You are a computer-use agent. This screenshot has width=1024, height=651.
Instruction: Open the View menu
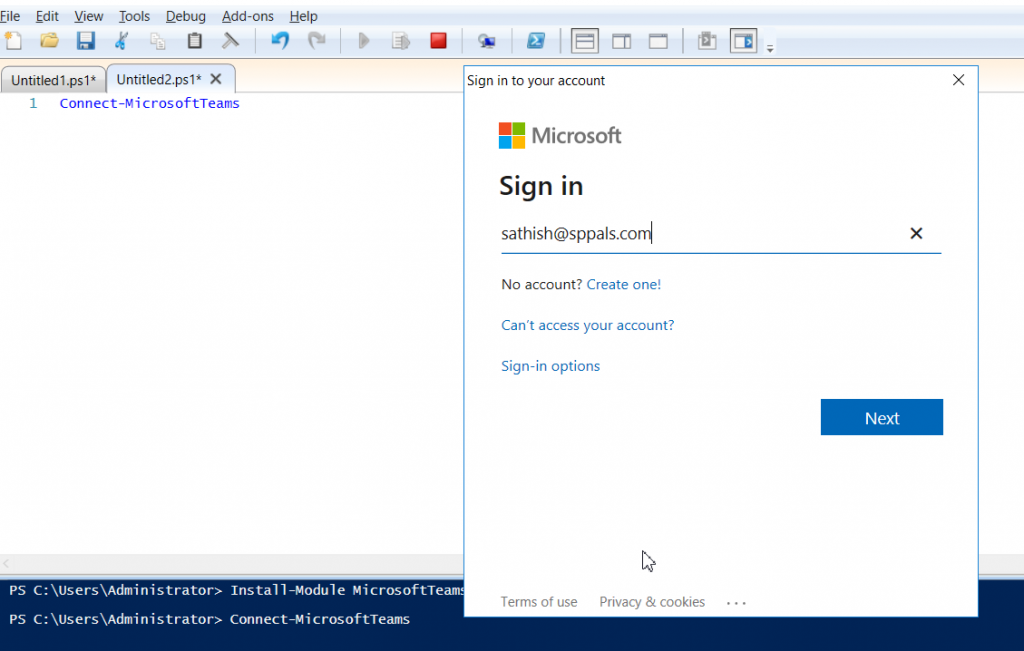89,16
